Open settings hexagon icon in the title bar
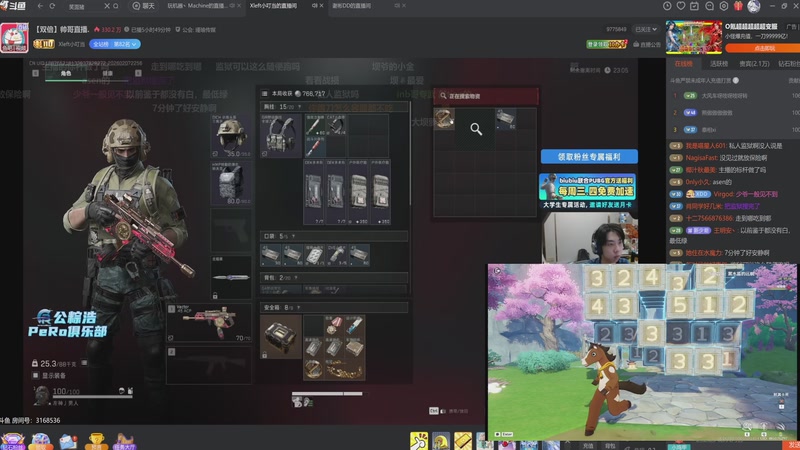The image size is (800, 450). click(x=723, y=6)
